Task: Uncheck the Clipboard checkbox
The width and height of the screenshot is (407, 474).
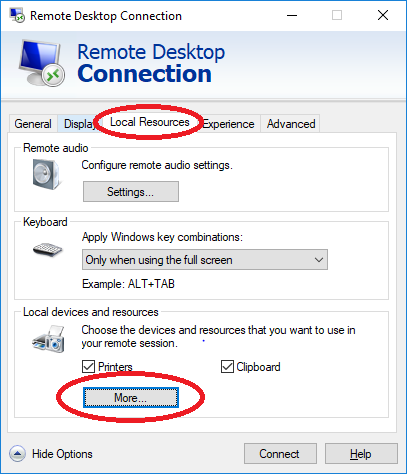Action: (x=227, y=367)
